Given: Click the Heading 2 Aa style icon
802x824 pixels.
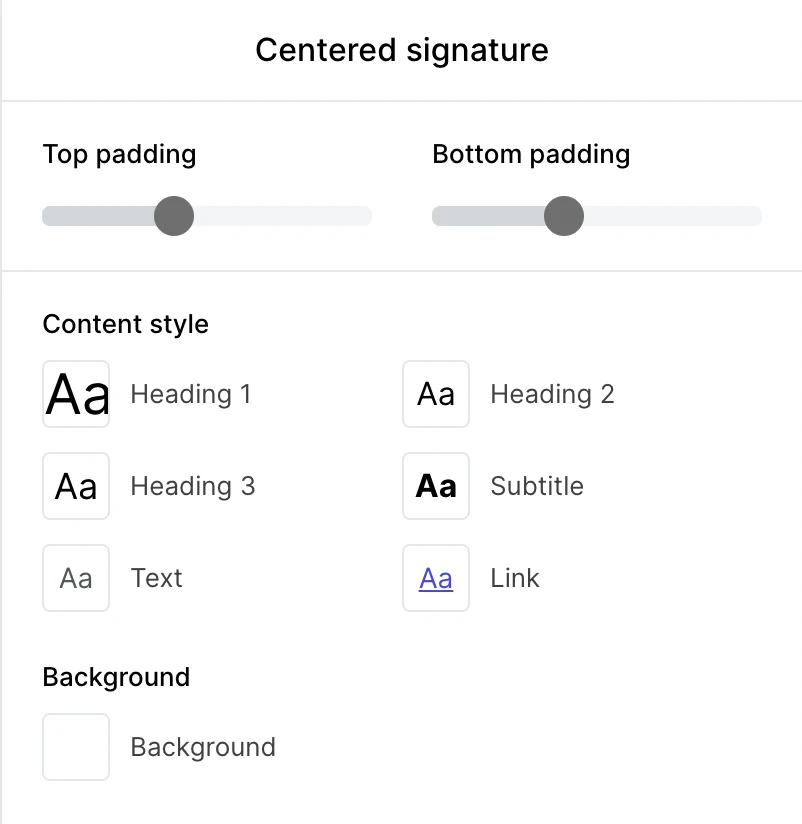Looking at the screenshot, I should pyautogui.click(x=436, y=394).
